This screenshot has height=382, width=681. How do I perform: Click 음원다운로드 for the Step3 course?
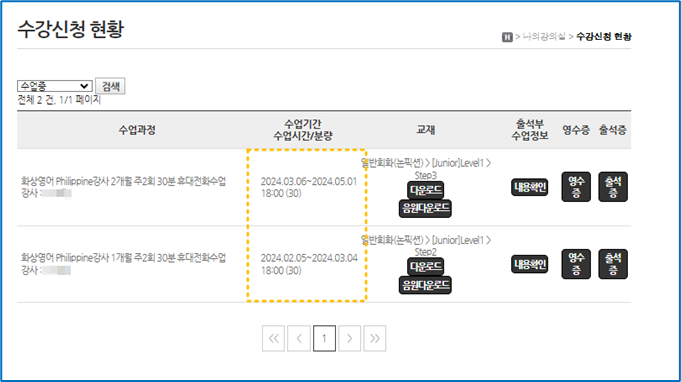425,208
